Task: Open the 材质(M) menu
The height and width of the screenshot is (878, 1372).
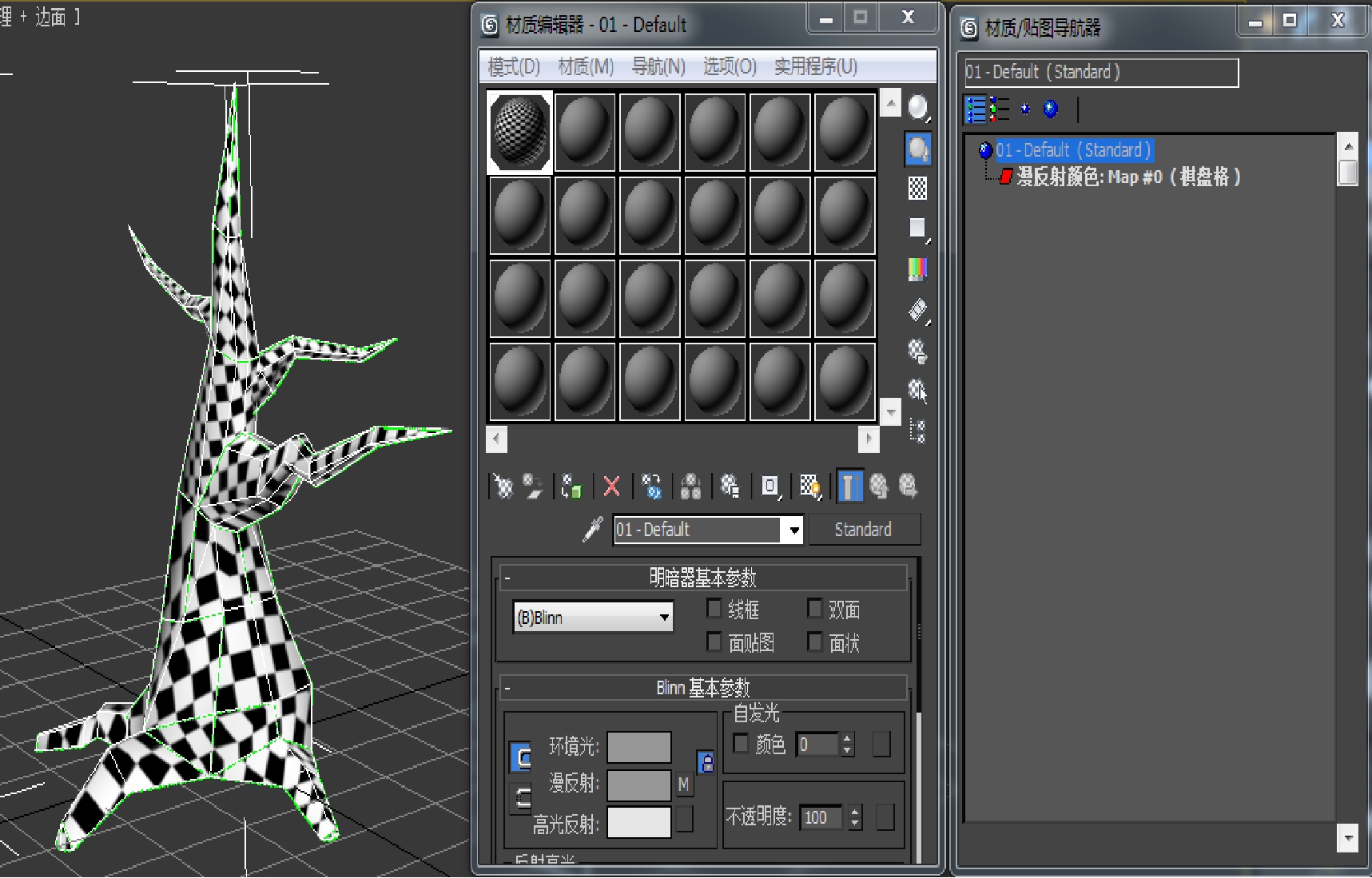Action: (x=586, y=66)
